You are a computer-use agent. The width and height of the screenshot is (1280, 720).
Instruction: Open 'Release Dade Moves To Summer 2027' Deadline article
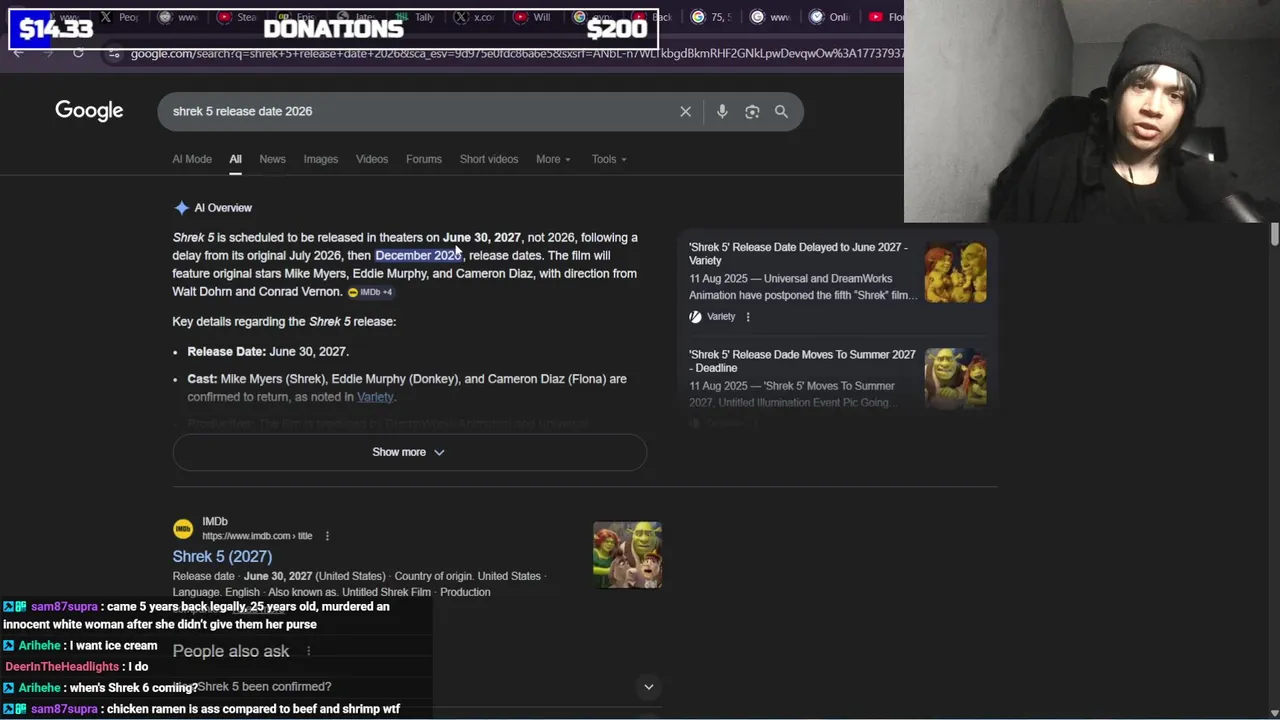click(x=802, y=361)
